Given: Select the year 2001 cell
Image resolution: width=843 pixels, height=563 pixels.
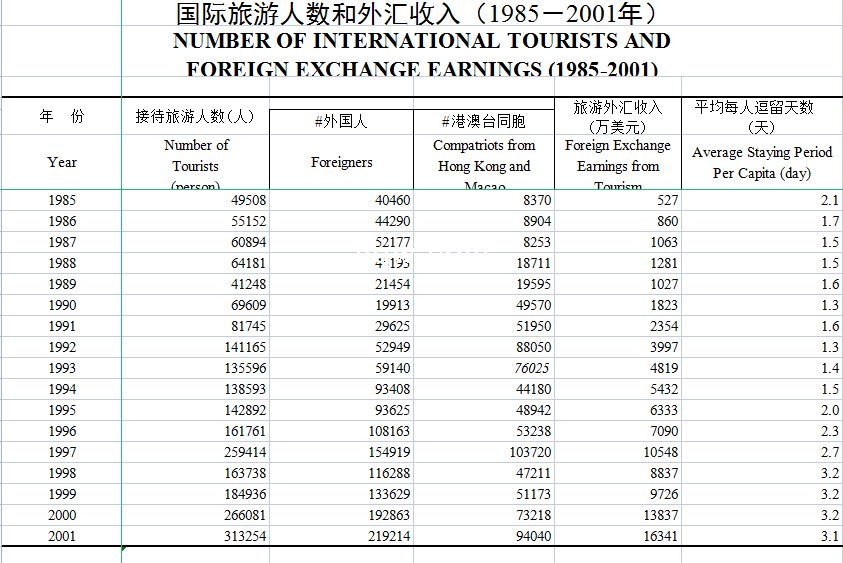Looking at the screenshot, I should click(62, 536).
